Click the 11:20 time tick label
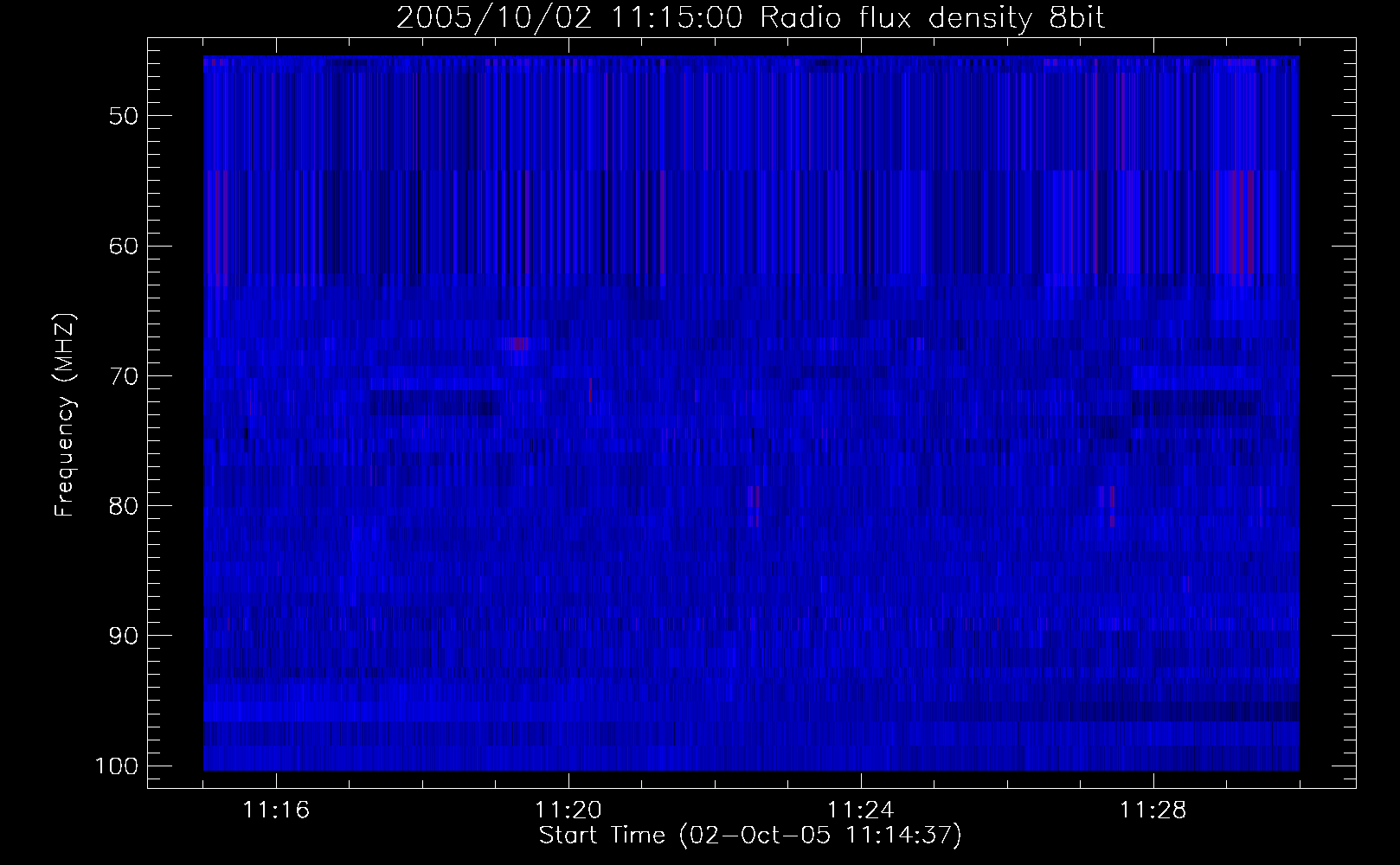1400x865 pixels. pos(568,811)
